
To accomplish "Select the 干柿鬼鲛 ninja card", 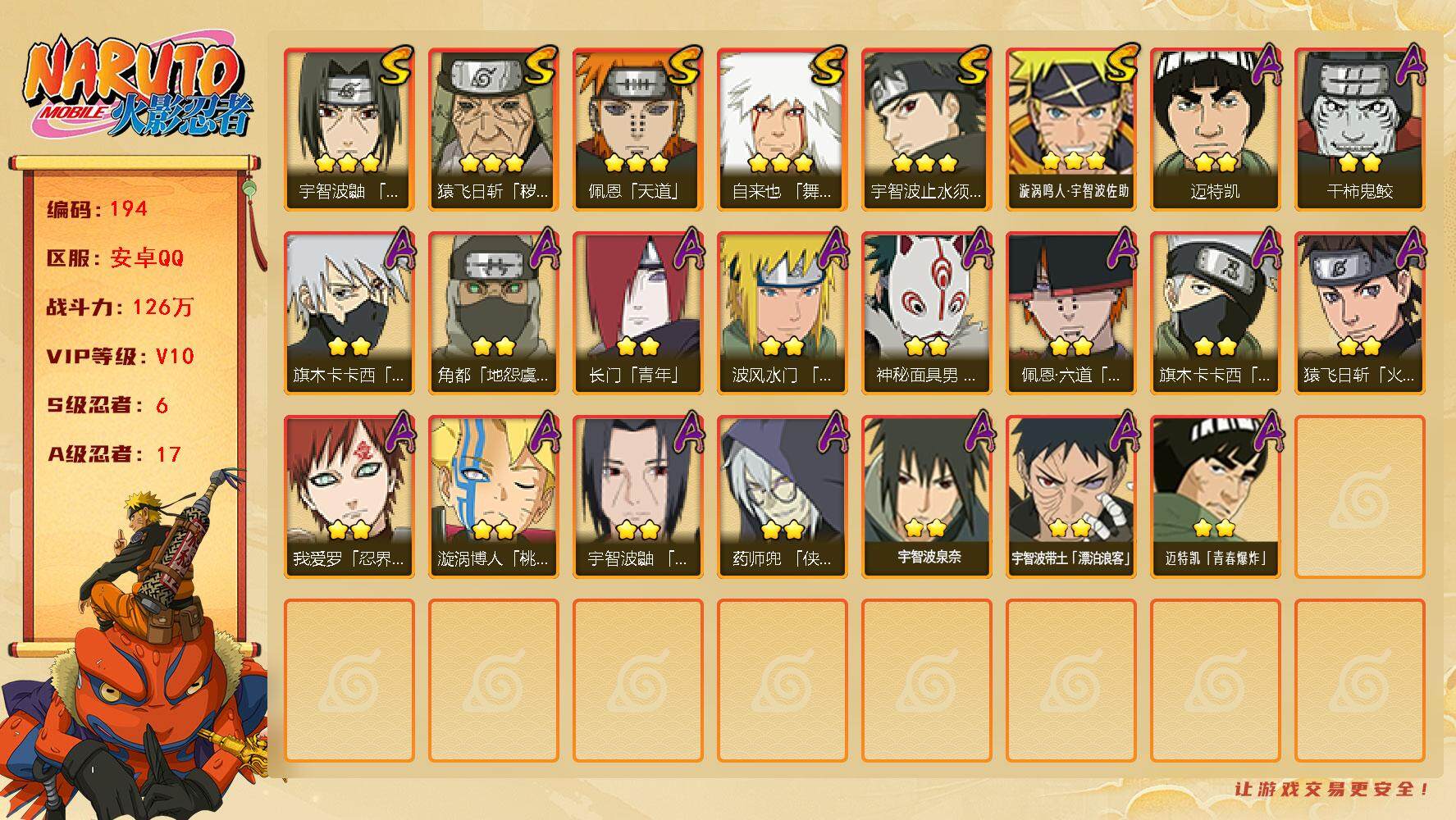I will pyautogui.click(x=1359, y=129).
